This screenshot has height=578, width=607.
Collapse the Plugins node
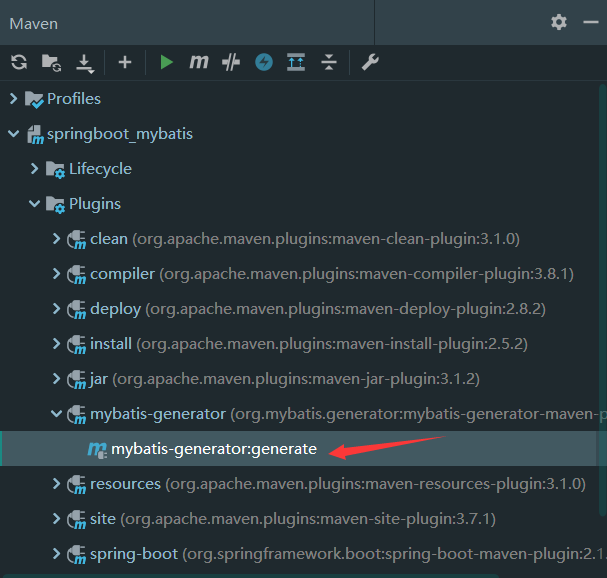click(x=34, y=204)
